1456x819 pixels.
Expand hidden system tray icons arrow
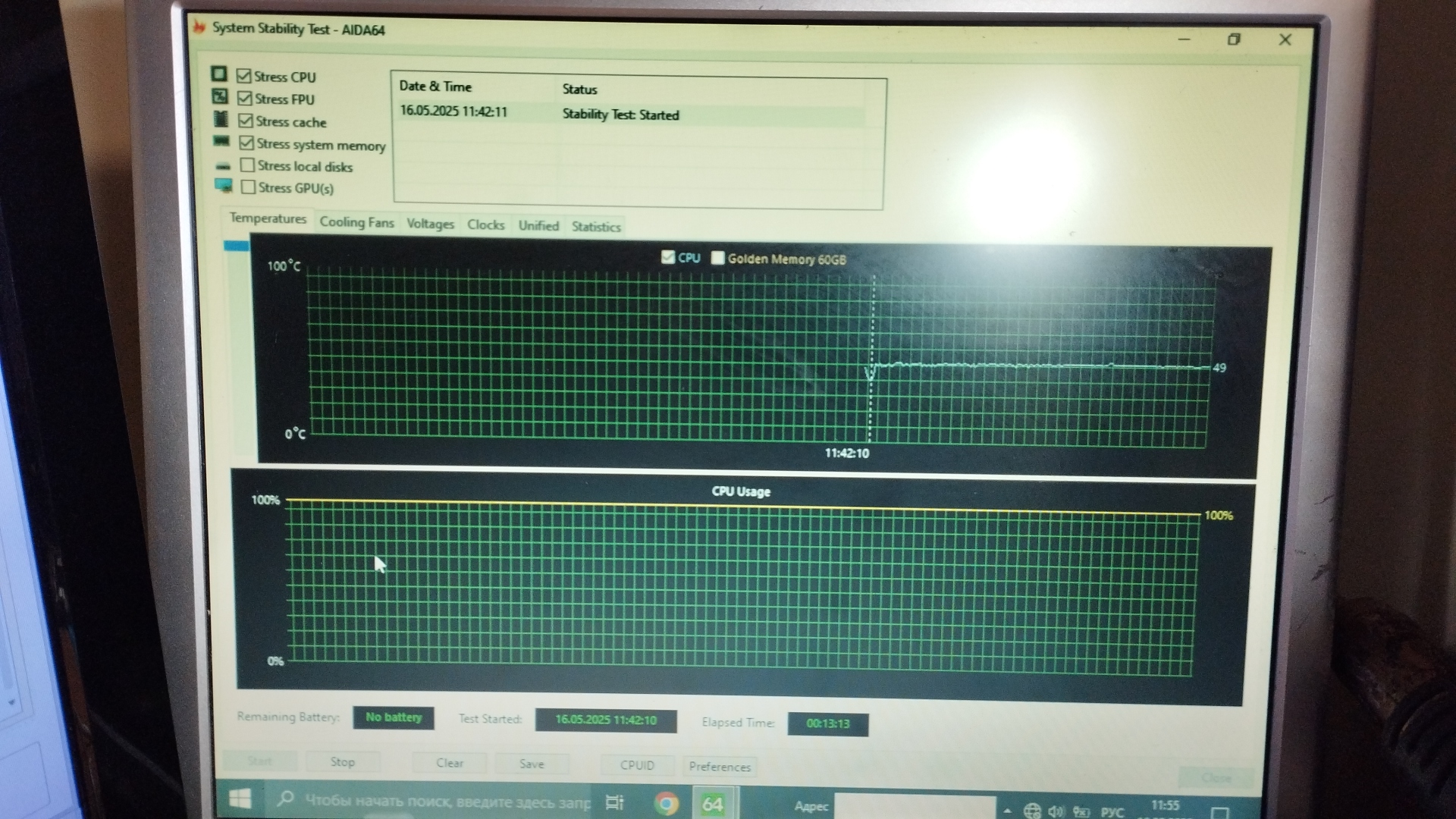[x=1007, y=811]
